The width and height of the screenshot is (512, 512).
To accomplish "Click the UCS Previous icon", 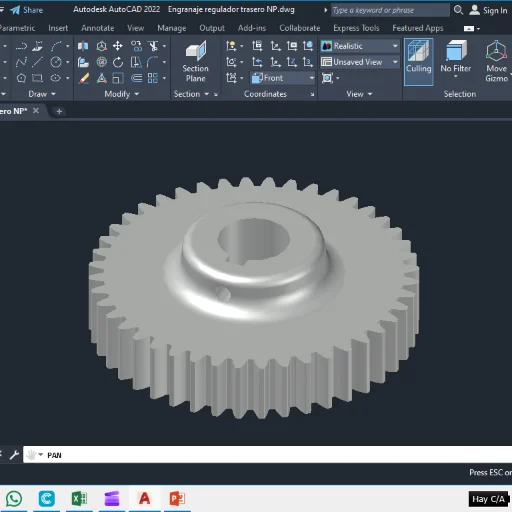I will tap(257, 62).
